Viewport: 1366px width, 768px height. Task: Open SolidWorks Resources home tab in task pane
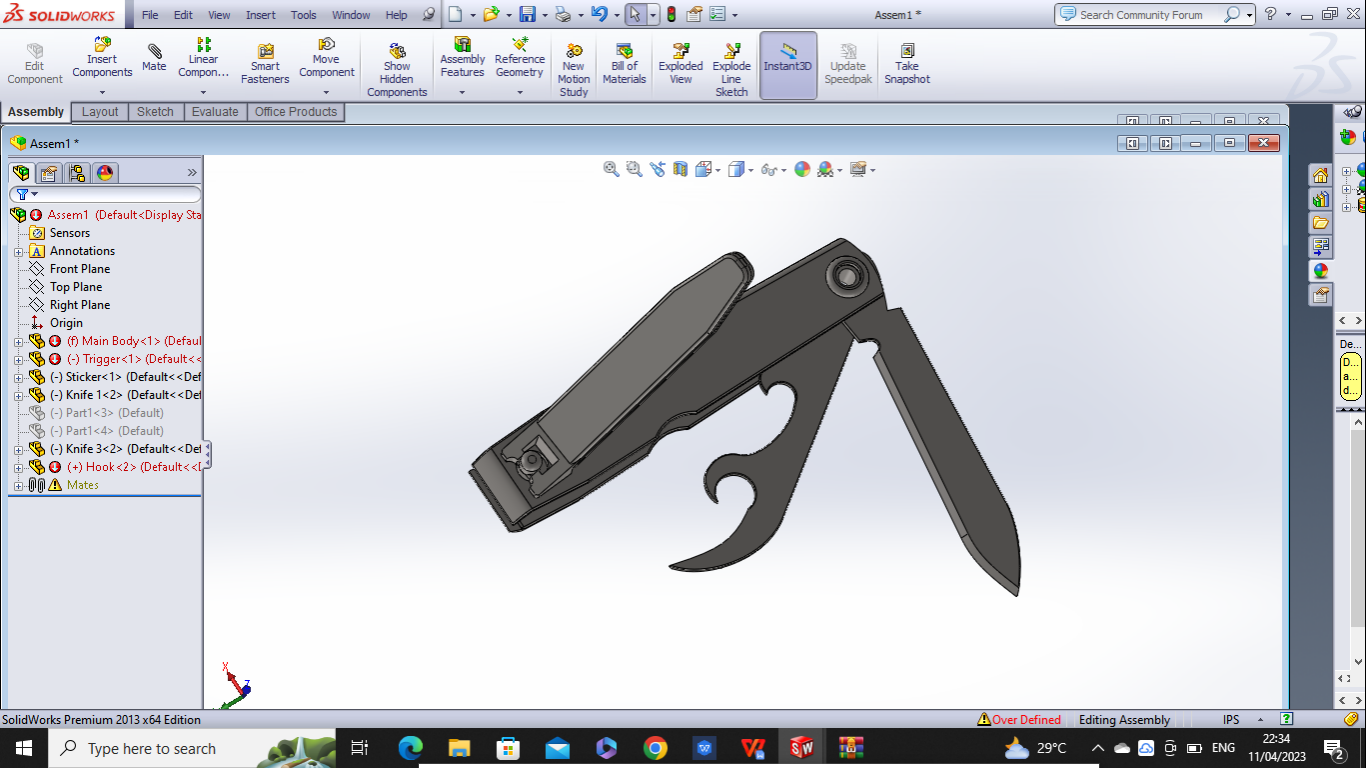pyautogui.click(x=1321, y=175)
